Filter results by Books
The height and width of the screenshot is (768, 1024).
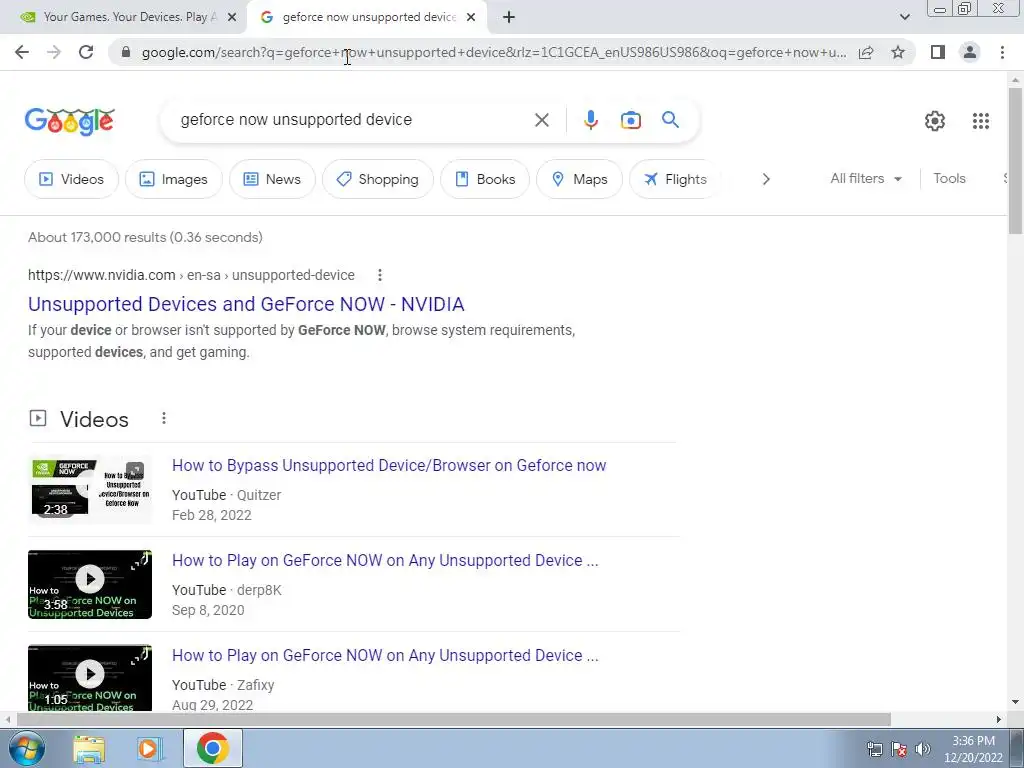point(485,179)
